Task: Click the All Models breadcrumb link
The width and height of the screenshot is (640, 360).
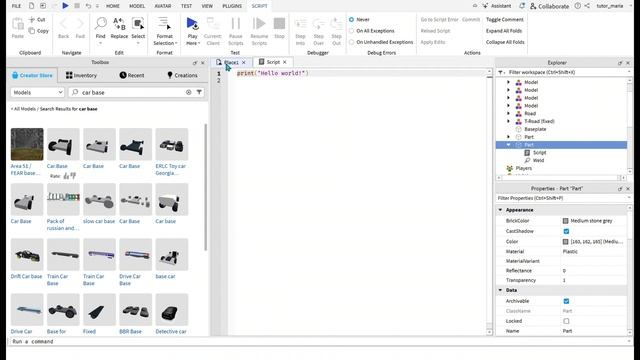Action: pos(23,109)
